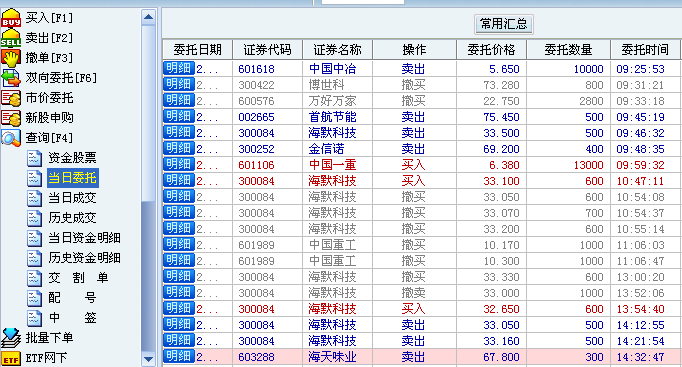Click the document icon beside 交割单

point(34,278)
